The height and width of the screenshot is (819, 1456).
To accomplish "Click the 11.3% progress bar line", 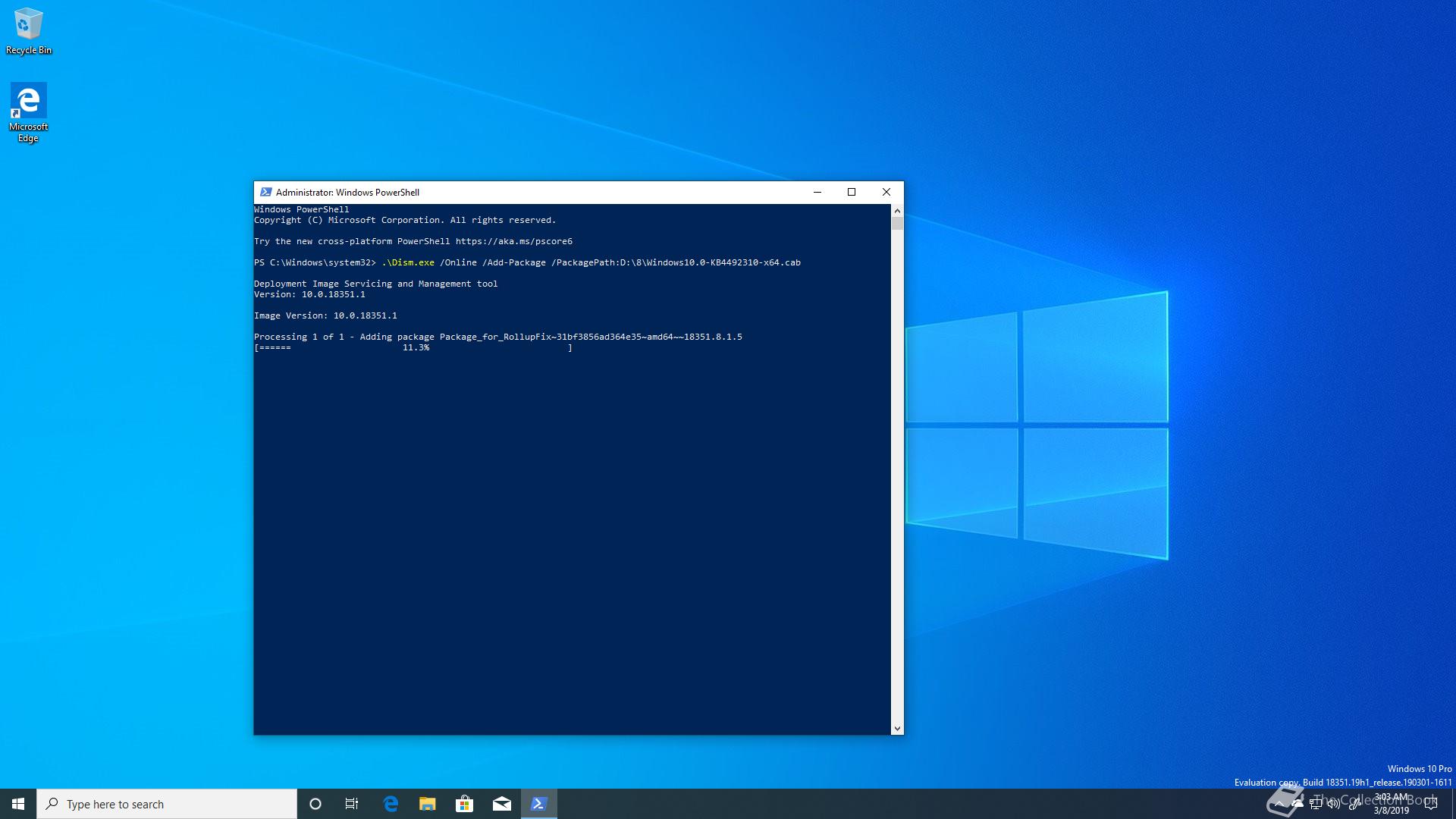I will (413, 348).
